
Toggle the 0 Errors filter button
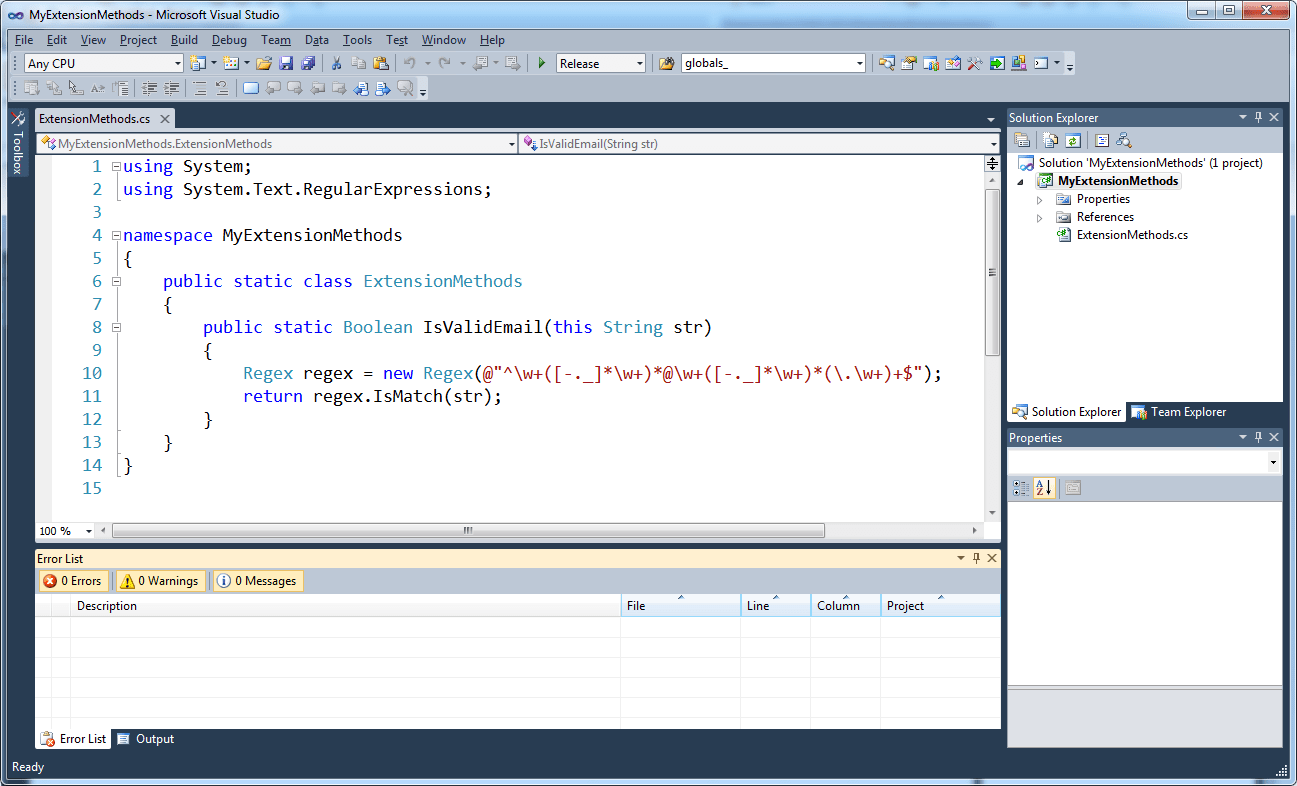point(72,581)
